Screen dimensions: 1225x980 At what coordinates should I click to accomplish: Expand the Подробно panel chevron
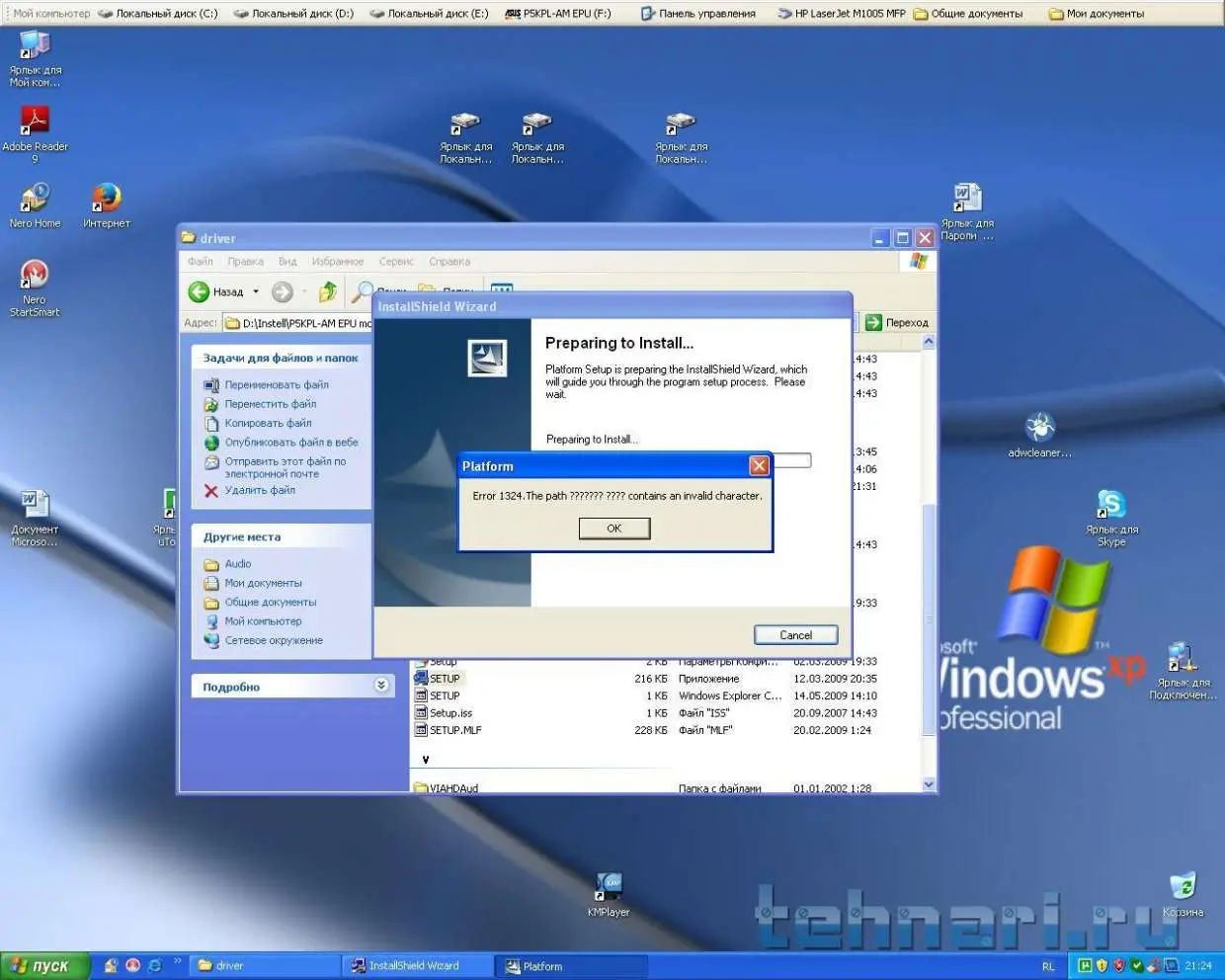point(381,686)
